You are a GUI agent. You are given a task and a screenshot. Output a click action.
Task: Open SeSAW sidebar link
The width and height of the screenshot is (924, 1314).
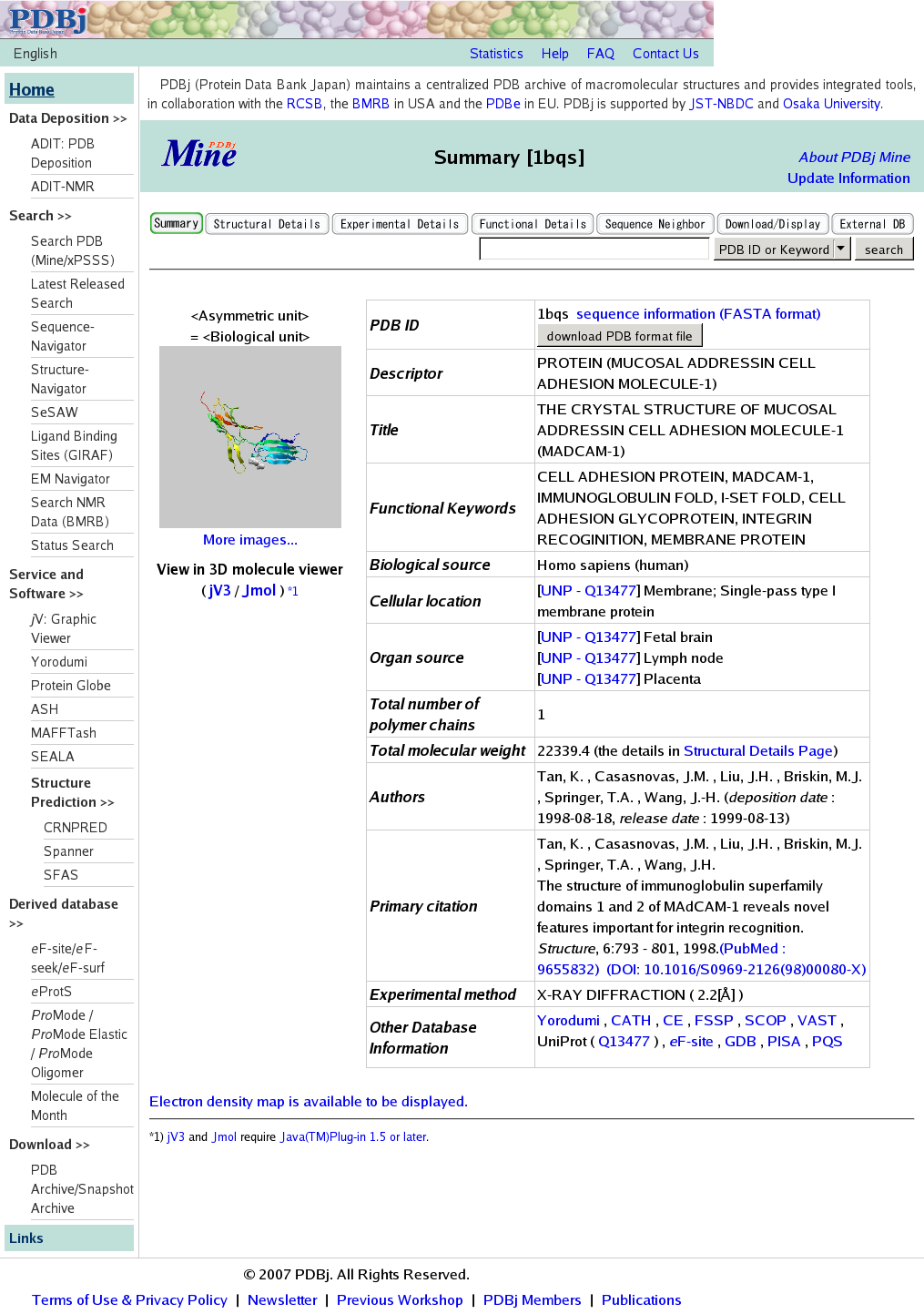click(54, 412)
